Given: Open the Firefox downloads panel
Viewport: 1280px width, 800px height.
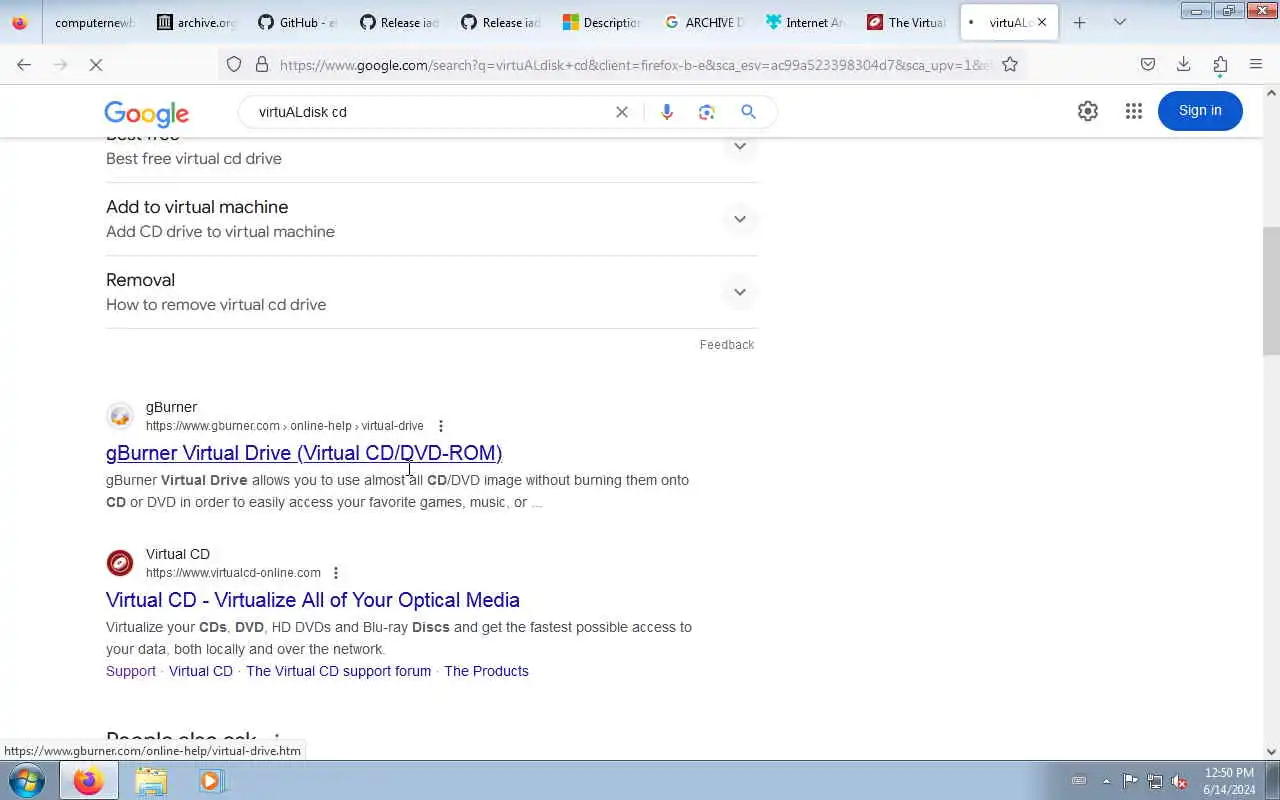Looking at the screenshot, I should tap(1184, 64).
